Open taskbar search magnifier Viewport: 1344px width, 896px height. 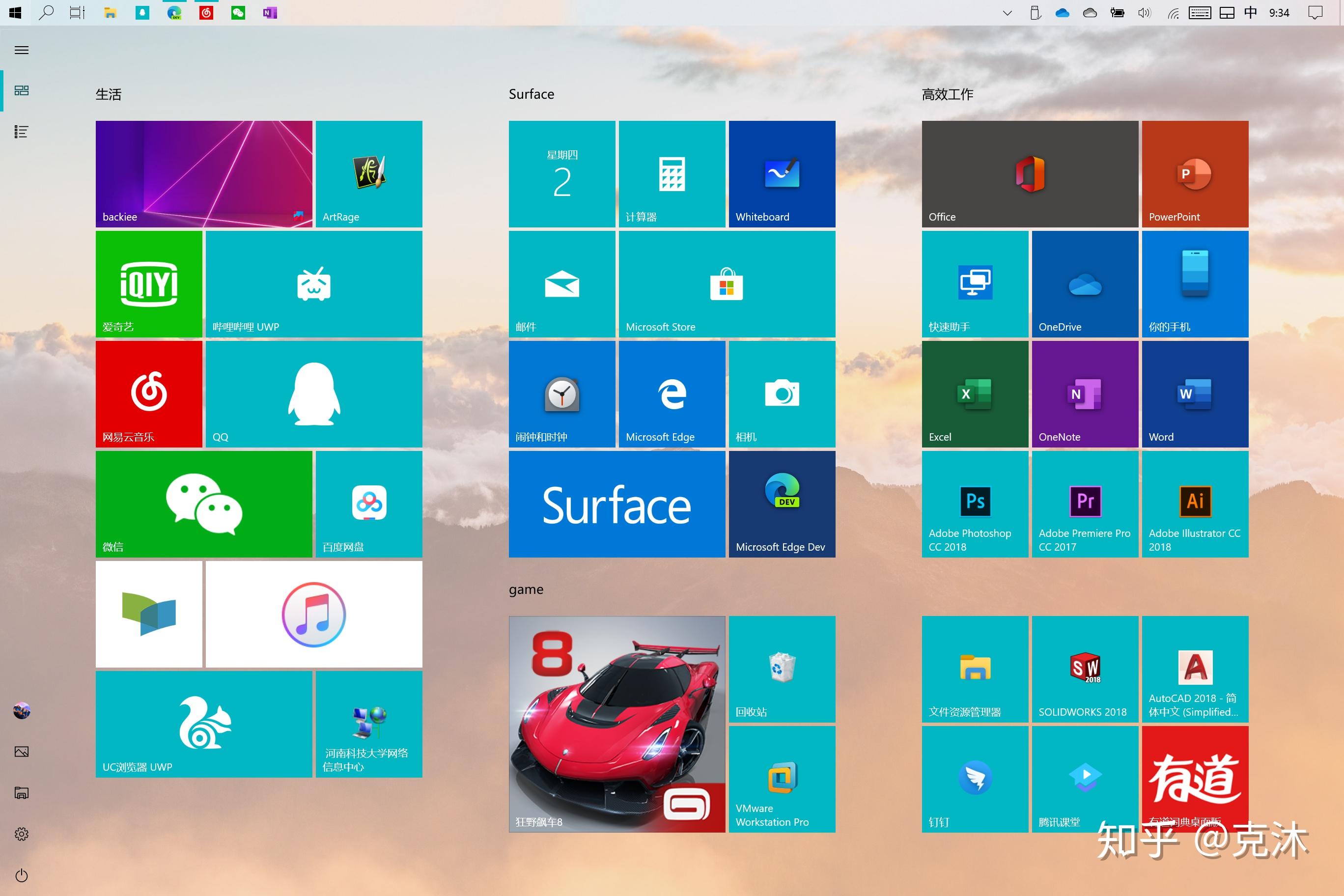(x=46, y=13)
